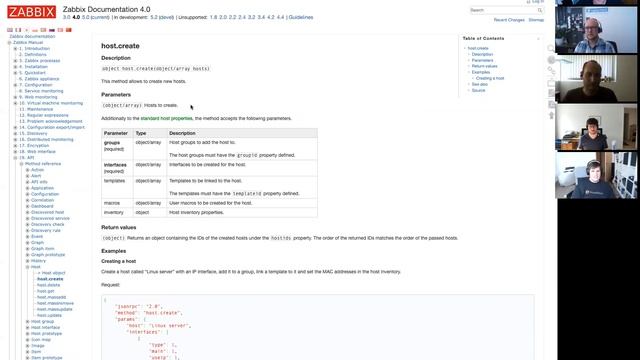Expand the 7. Configuration node

pyautogui.click(x=16, y=85)
